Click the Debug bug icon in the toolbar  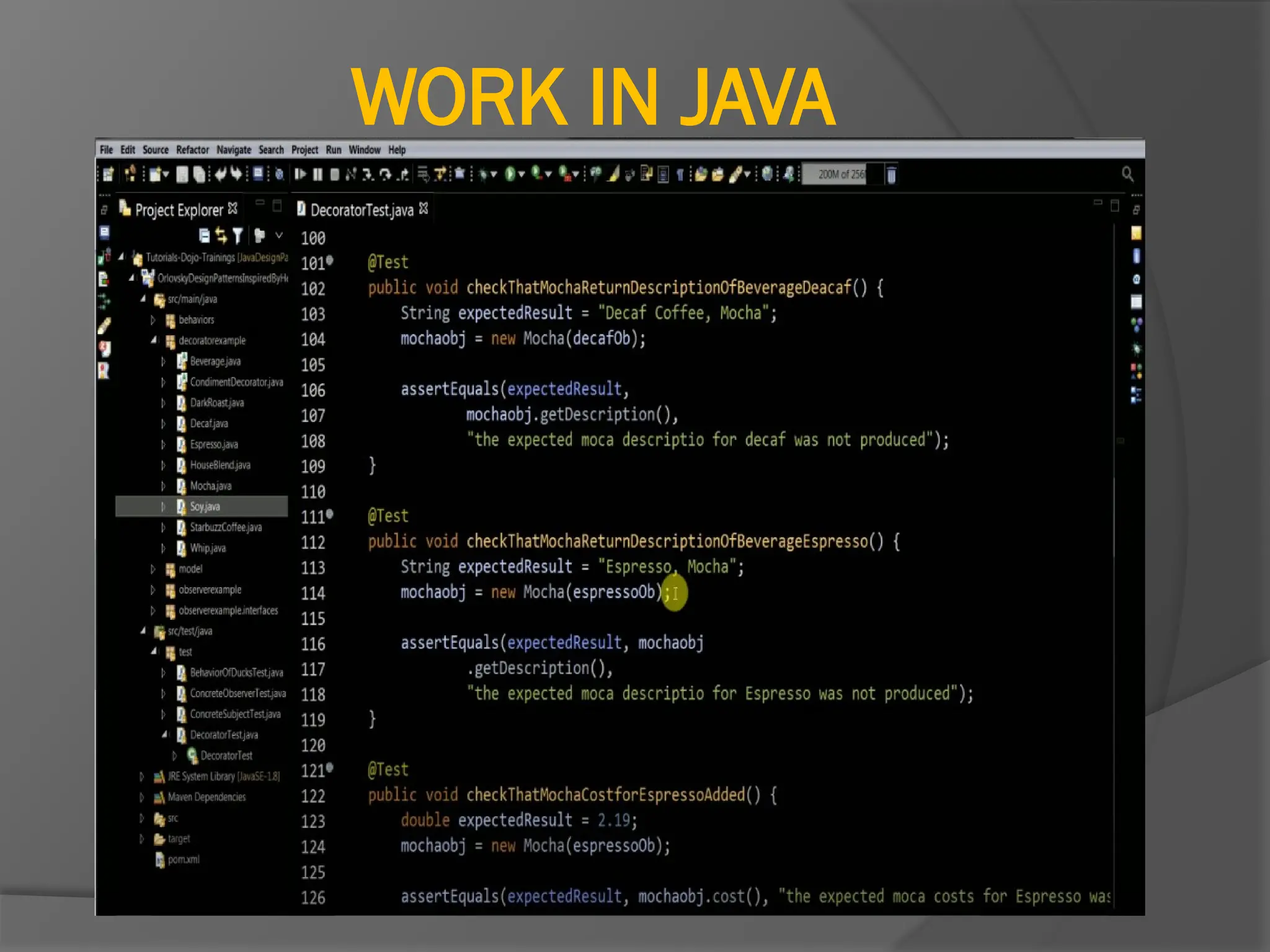482,174
